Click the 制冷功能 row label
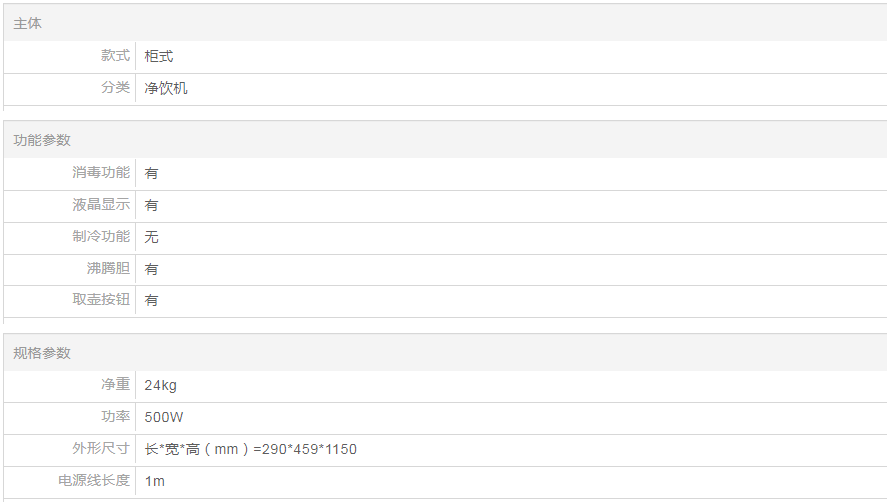 click(x=101, y=236)
